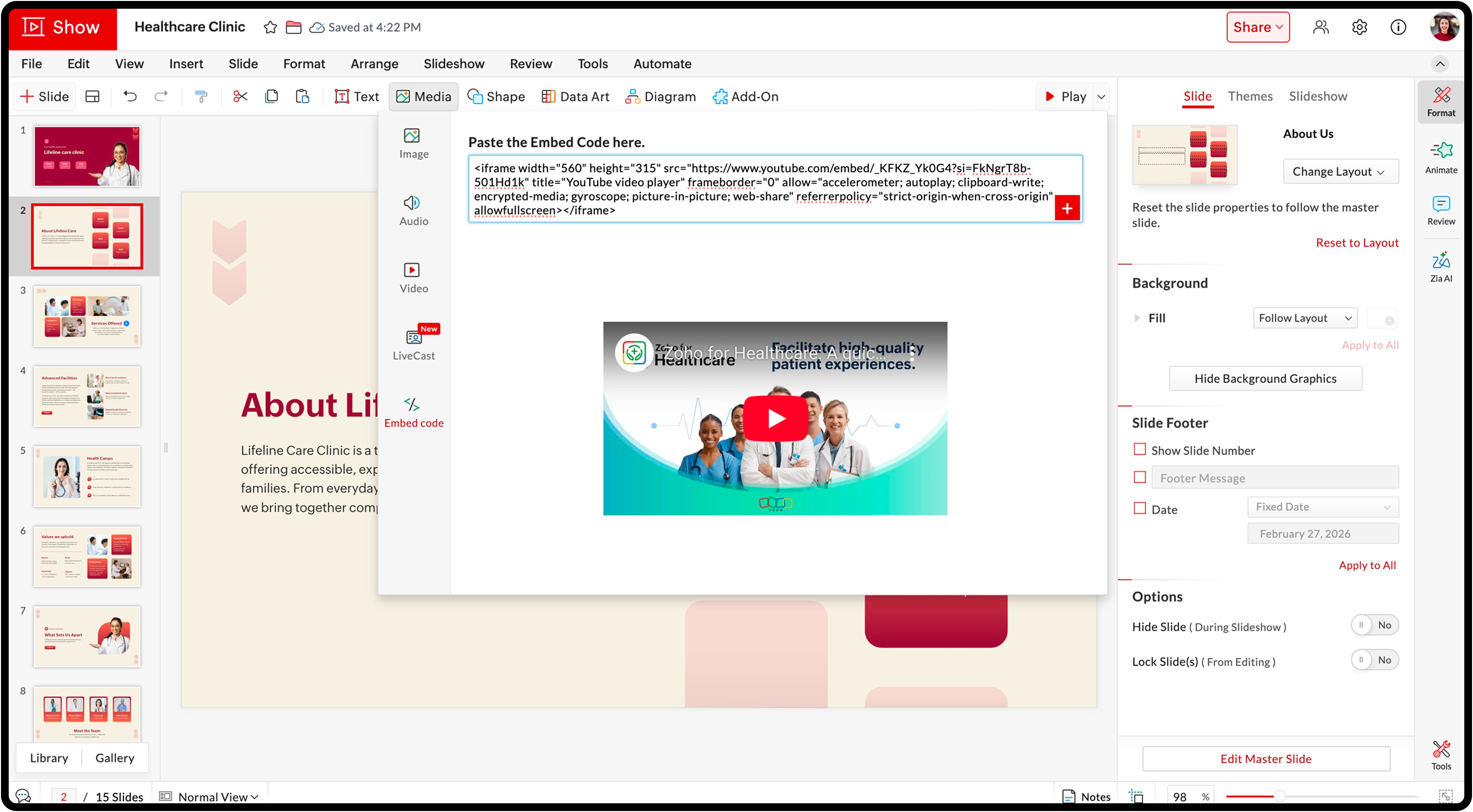Enable Show Slide Number checkbox
1473x812 pixels.
click(1140, 450)
